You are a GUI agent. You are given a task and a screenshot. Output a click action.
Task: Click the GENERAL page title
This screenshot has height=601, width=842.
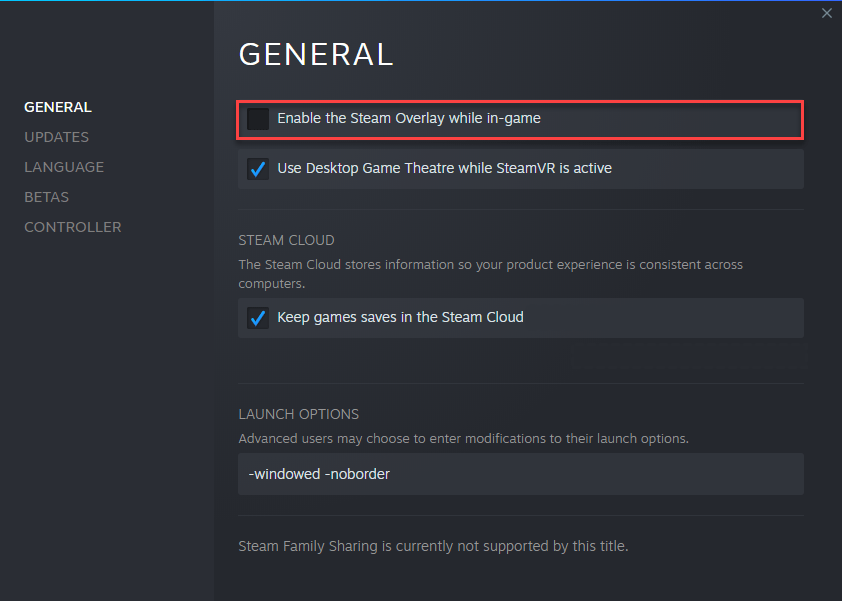tap(316, 54)
